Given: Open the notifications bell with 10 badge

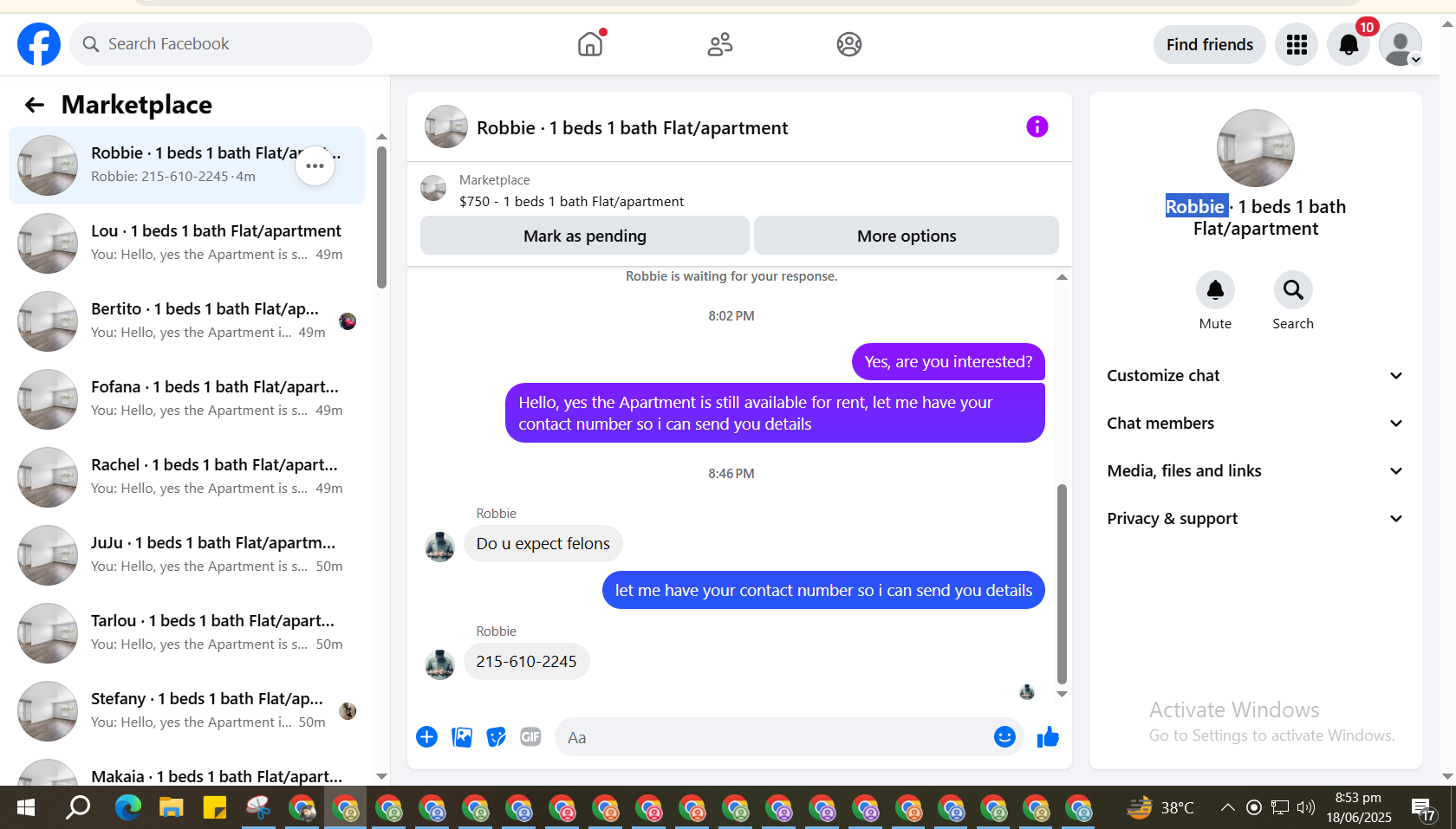Looking at the screenshot, I should click(x=1349, y=44).
